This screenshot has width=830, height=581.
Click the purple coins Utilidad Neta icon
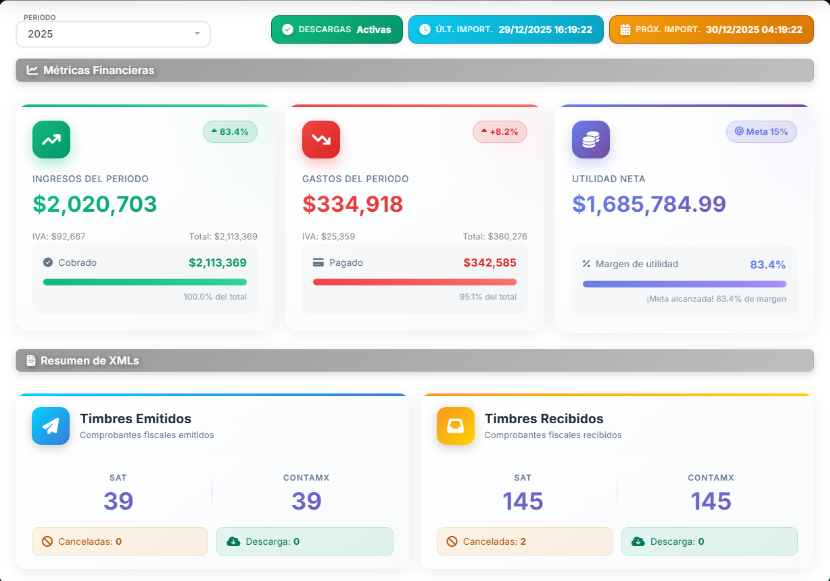(x=591, y=140)
